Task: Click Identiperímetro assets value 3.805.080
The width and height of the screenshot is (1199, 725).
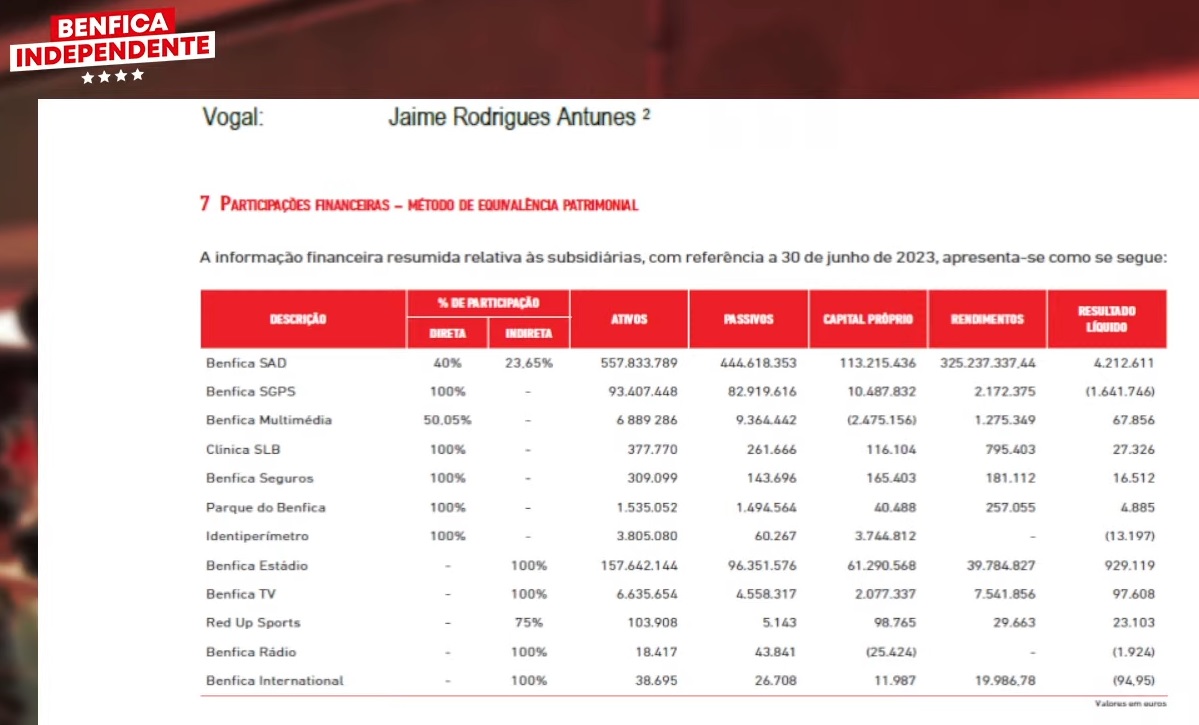Action: pos(647,536)
